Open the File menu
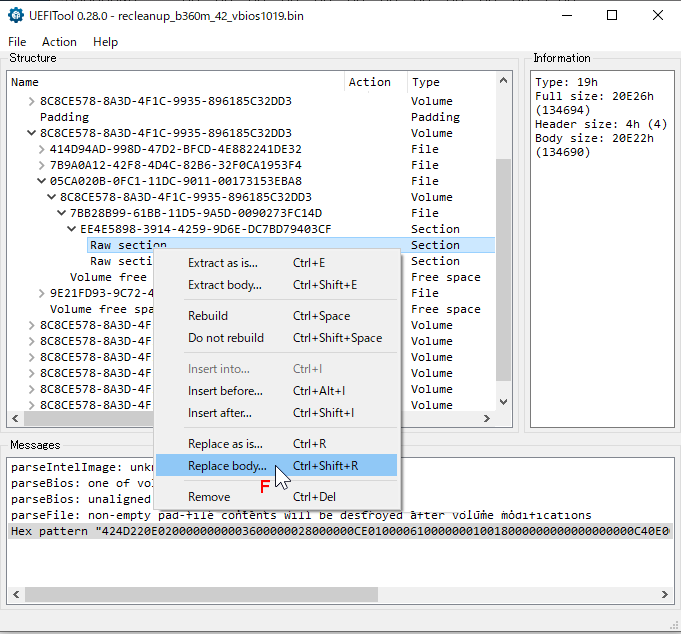This screenshot has height=634, width=681. (x=17, y=42)
